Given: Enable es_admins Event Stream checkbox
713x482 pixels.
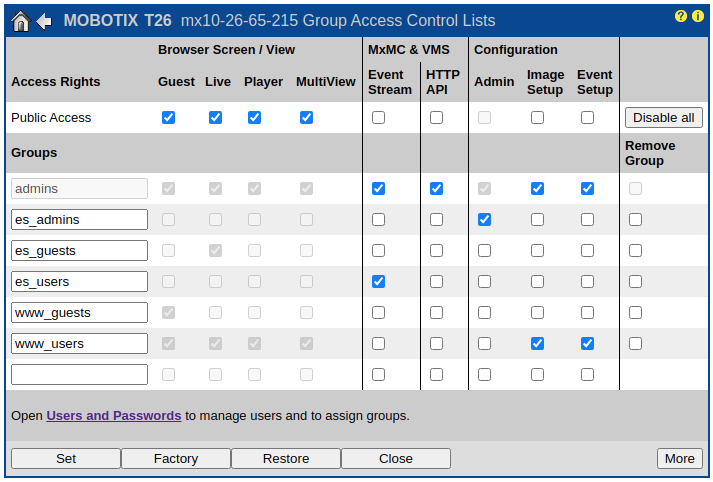Looking at the screenshot, I should [x=378, y=220].
